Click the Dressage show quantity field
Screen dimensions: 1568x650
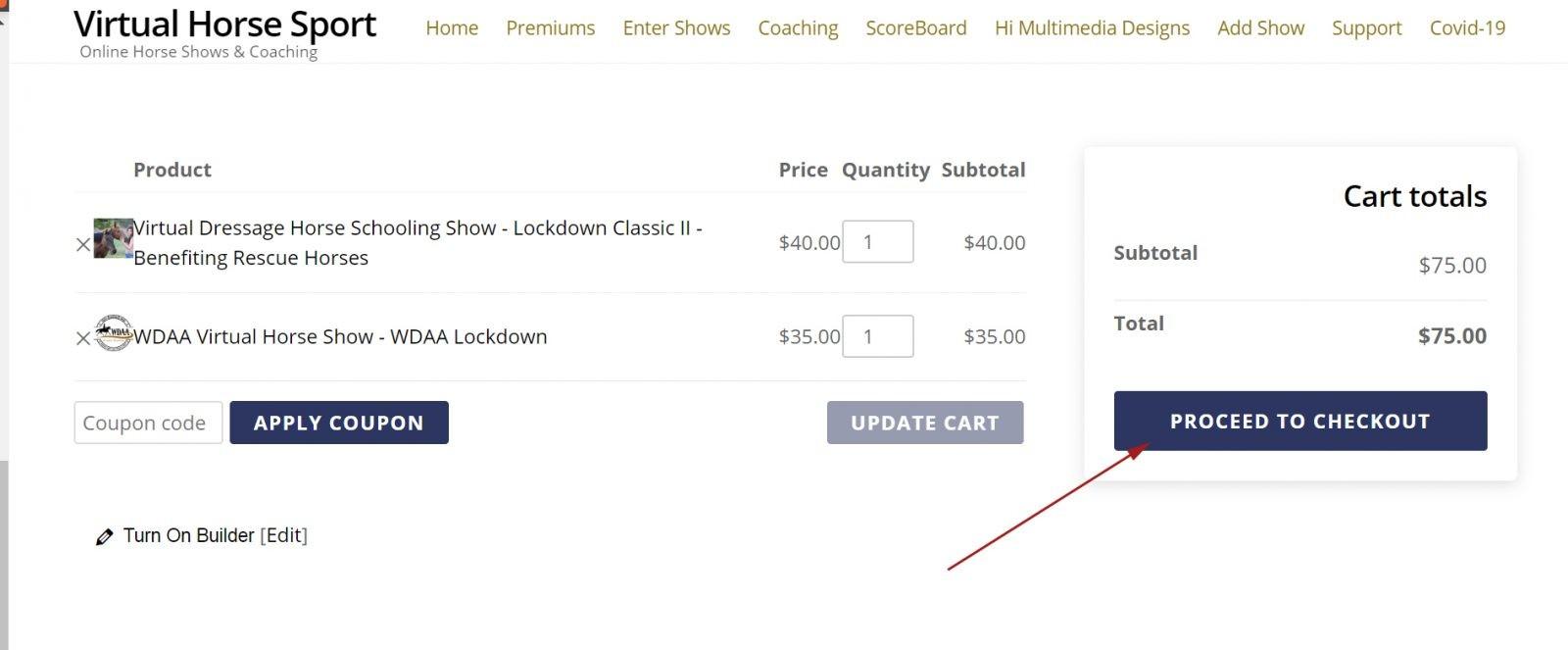(x=877, y=242)
